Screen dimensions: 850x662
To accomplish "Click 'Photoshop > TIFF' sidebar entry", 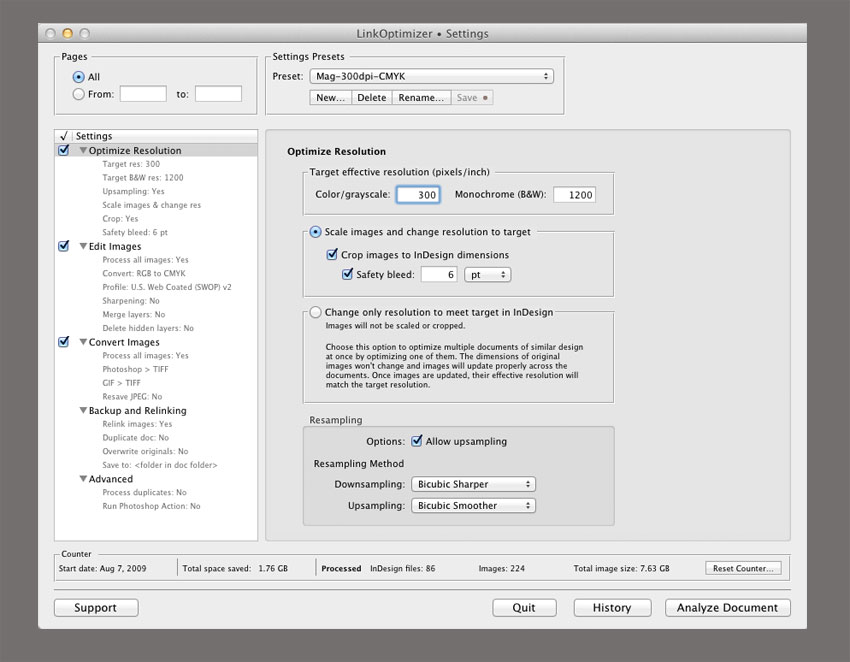I will pyautogui.click(x=136, y=369).
